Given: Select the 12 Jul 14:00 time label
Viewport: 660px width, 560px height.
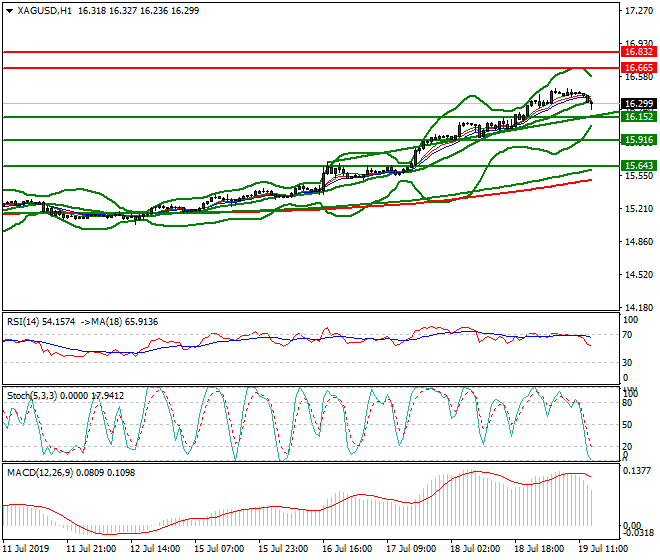Looking at the screenshot, I should [x=155, y=549].
